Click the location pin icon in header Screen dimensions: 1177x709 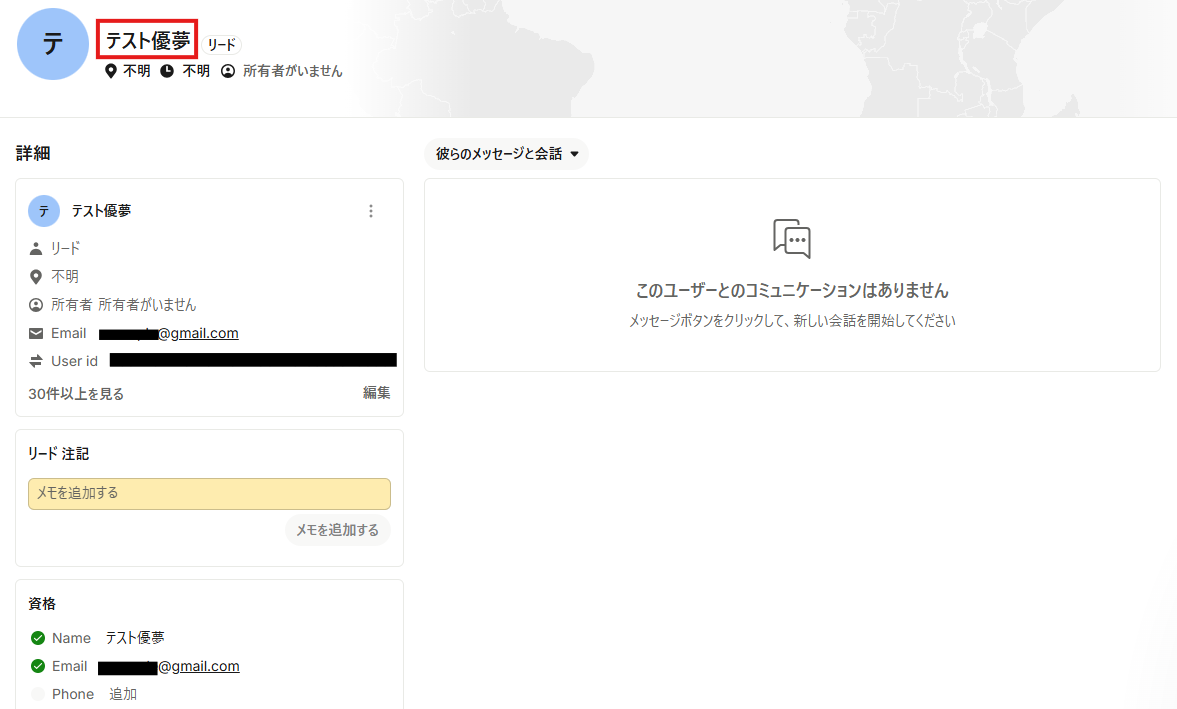(111, 71)
